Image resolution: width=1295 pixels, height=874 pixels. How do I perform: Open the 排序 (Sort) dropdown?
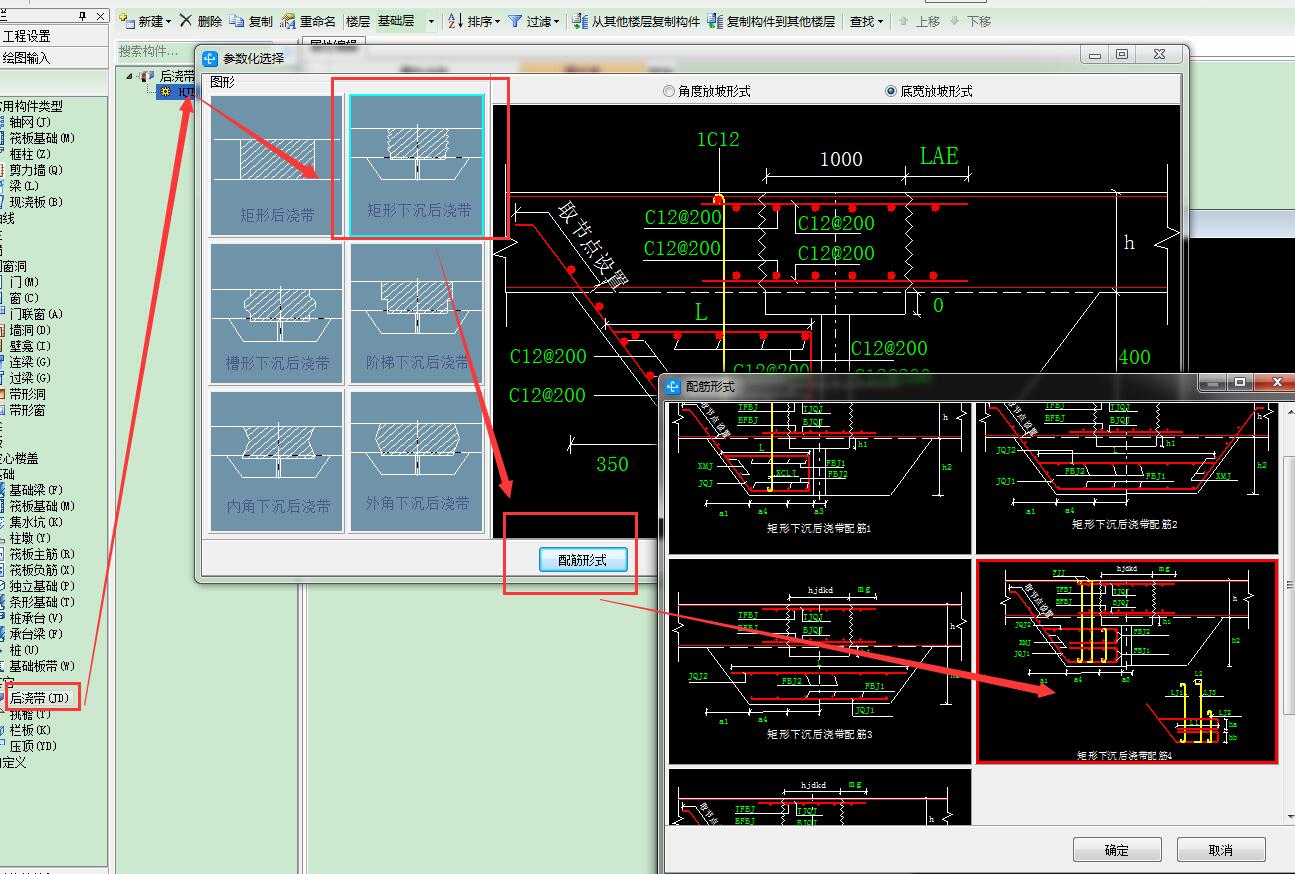pyautogui.click(x=474, y=21)
